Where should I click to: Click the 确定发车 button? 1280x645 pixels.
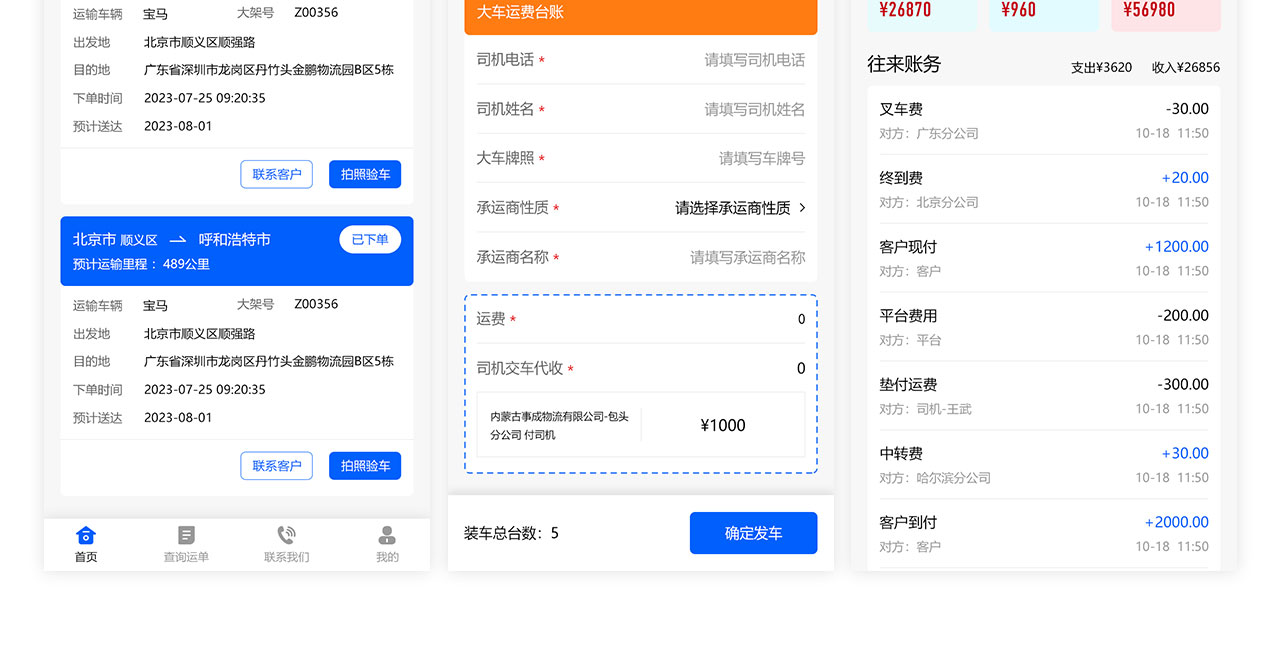[753, 533]
